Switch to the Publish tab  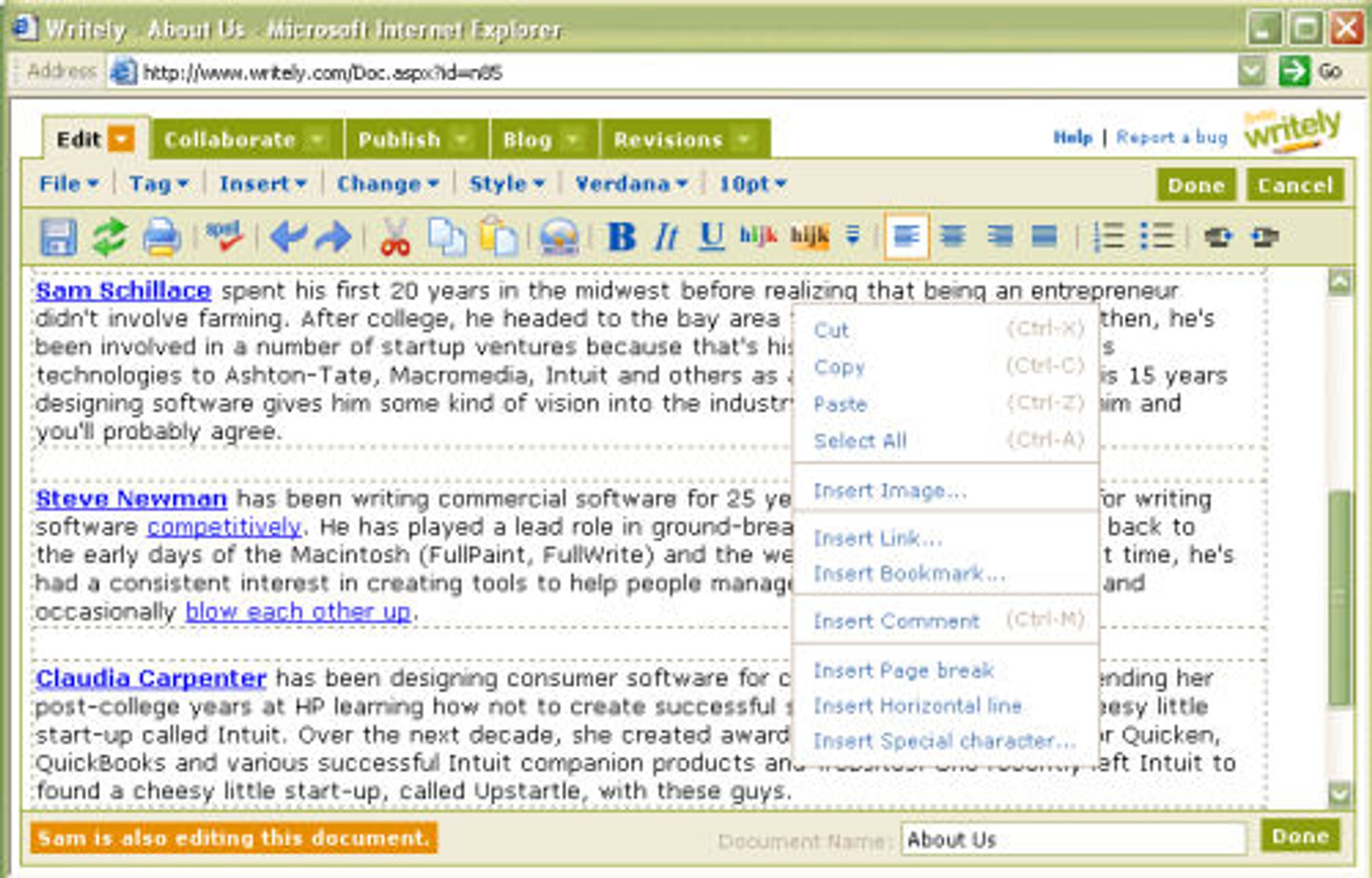(x=417, y=139)
